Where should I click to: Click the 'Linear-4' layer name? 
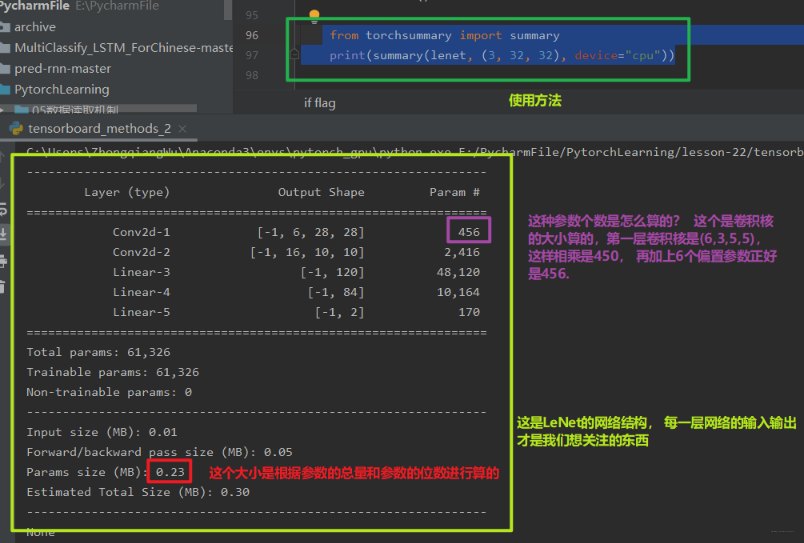[x=141, y=292]
